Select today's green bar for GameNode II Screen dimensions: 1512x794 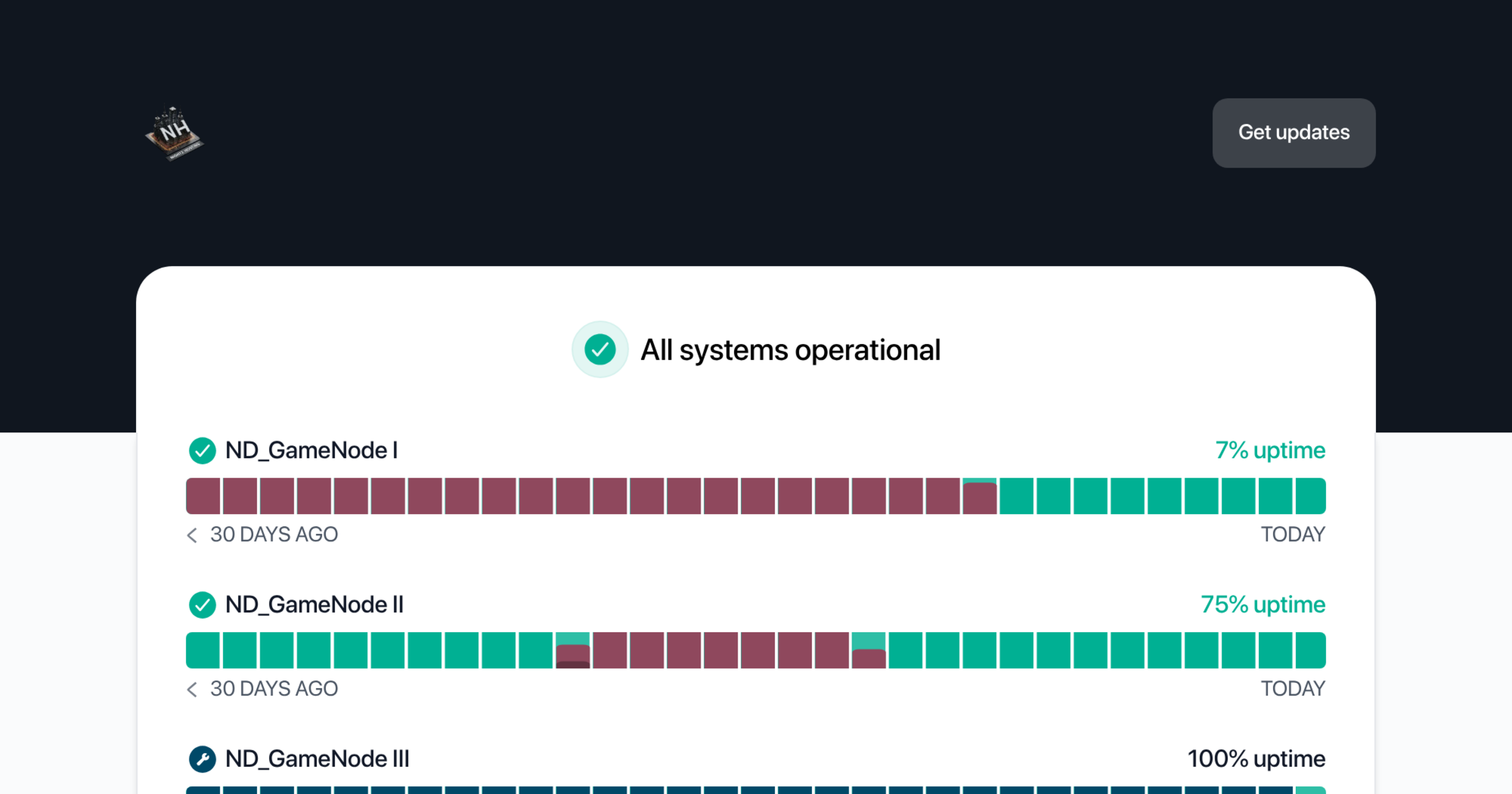coord(1310,650)
